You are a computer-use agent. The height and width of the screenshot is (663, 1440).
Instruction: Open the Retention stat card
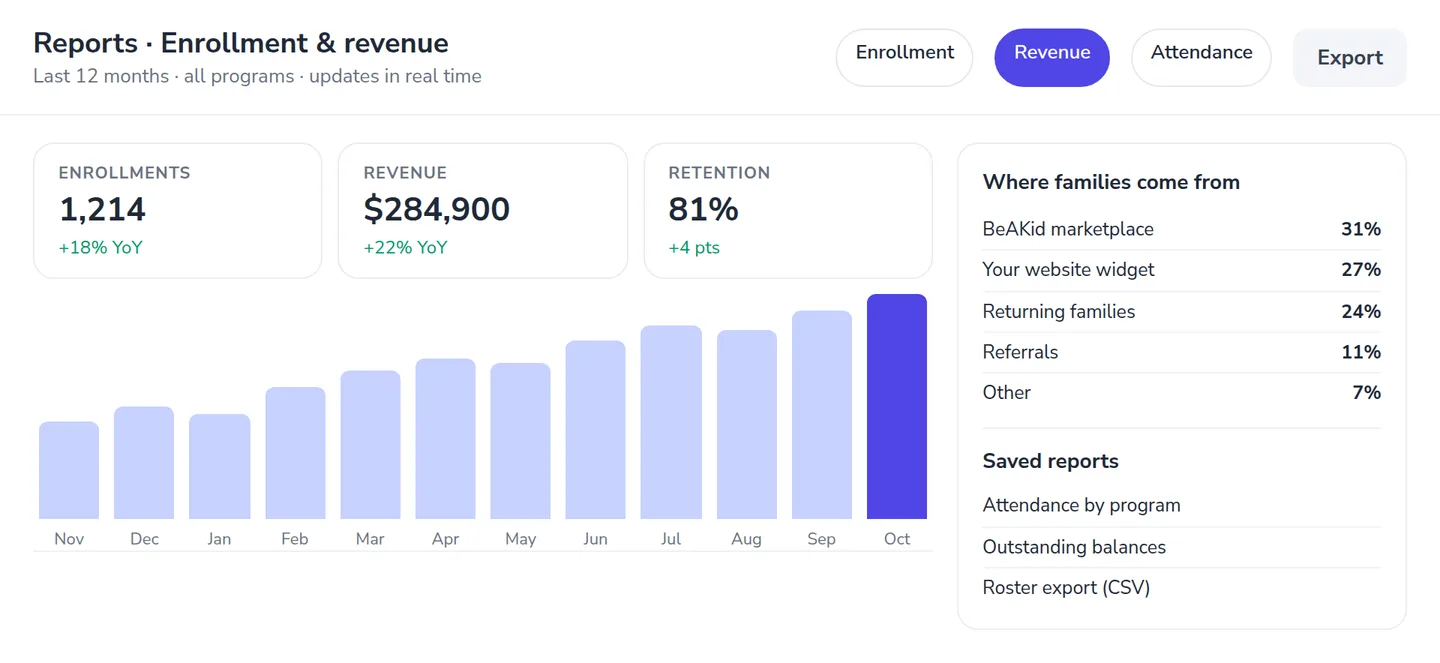tap(788, 210)
